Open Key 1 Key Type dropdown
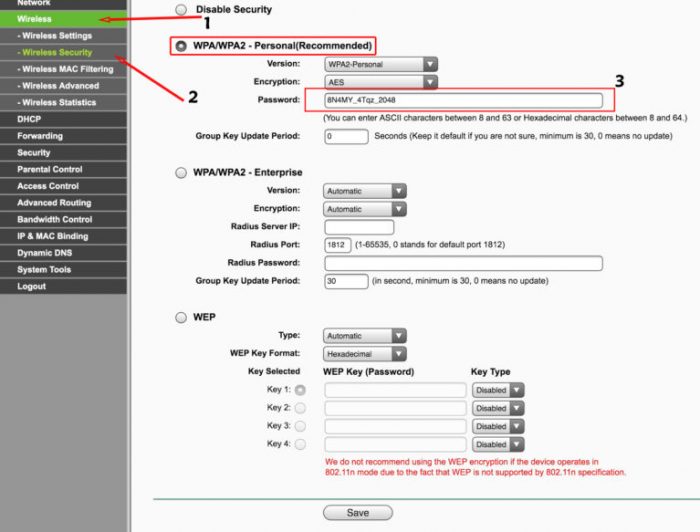Screen dimensions: 700x532 pyautogui.click(x=498, y=390)
